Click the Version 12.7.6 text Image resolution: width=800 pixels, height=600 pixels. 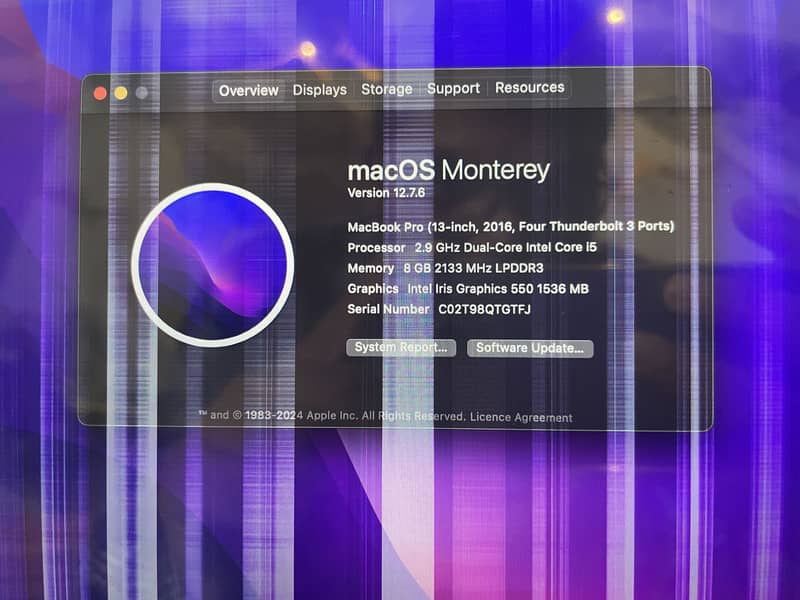[x=386, y=193]
